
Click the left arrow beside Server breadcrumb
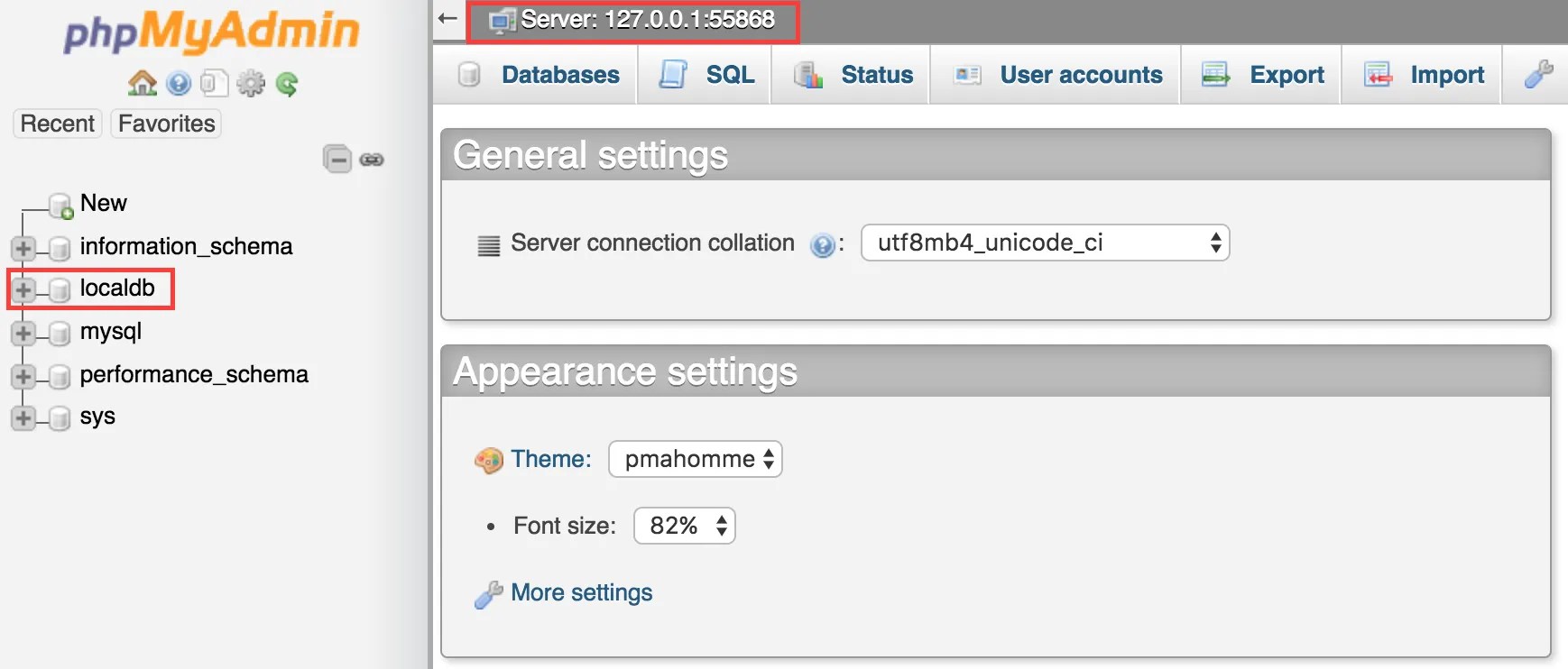click(x=447, y=18)
